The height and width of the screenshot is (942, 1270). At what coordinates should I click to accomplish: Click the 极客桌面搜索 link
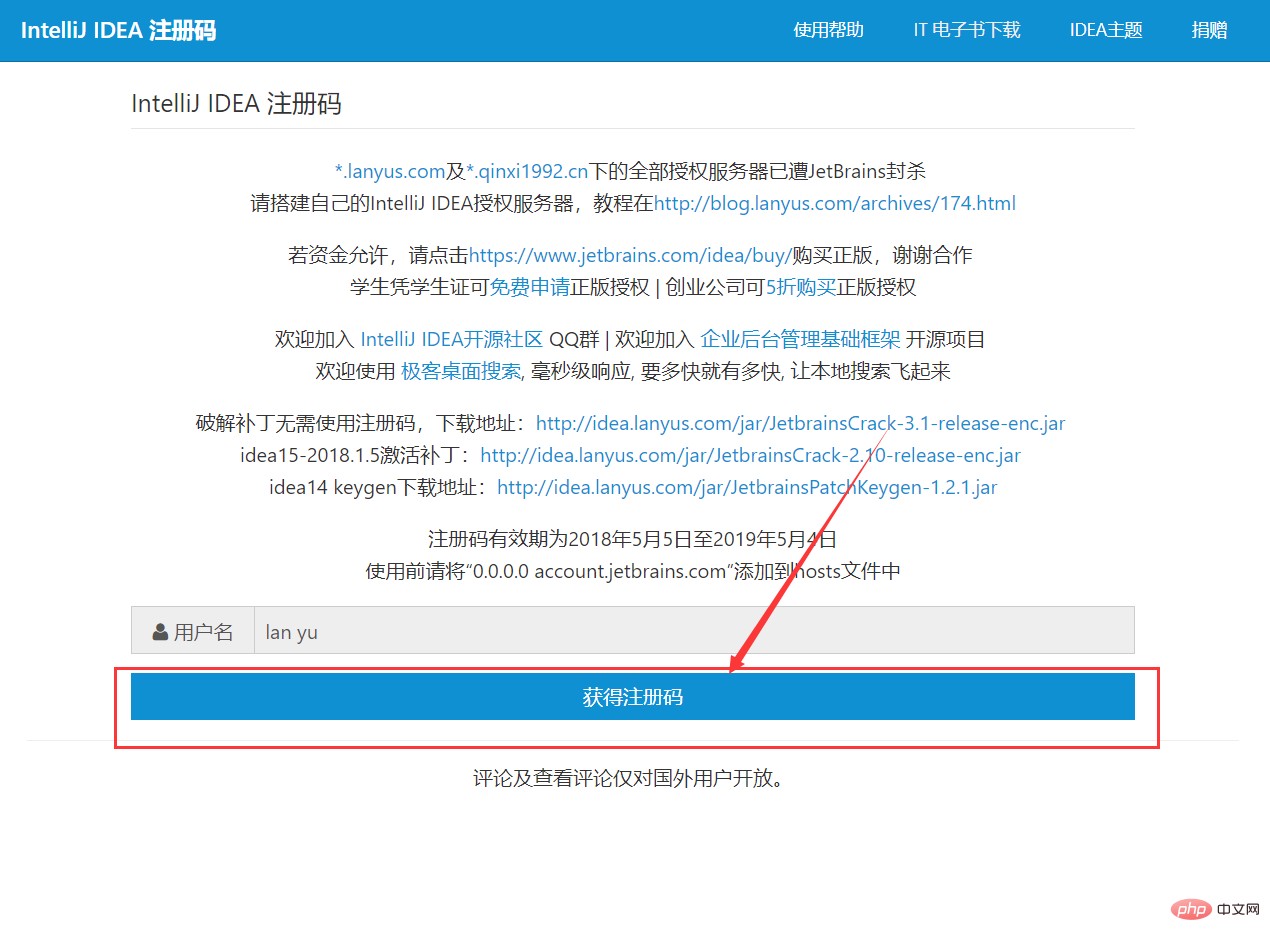point(461,371)
